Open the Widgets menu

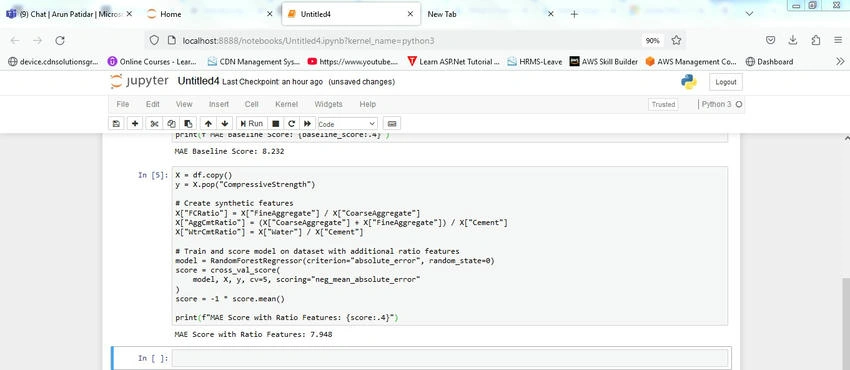pyautogui.click(x=329, y=104)
